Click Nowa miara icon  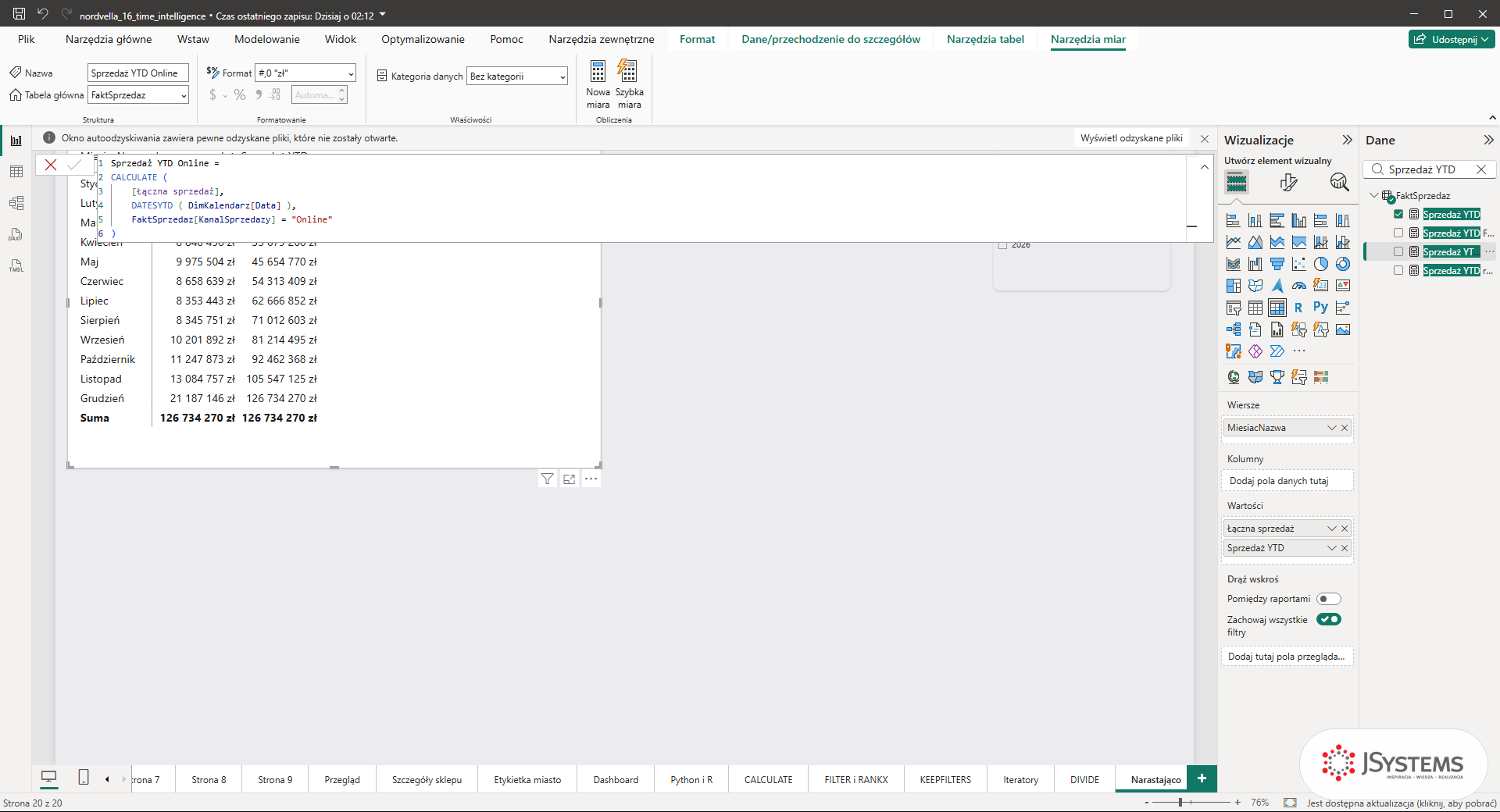coord(598,72)
